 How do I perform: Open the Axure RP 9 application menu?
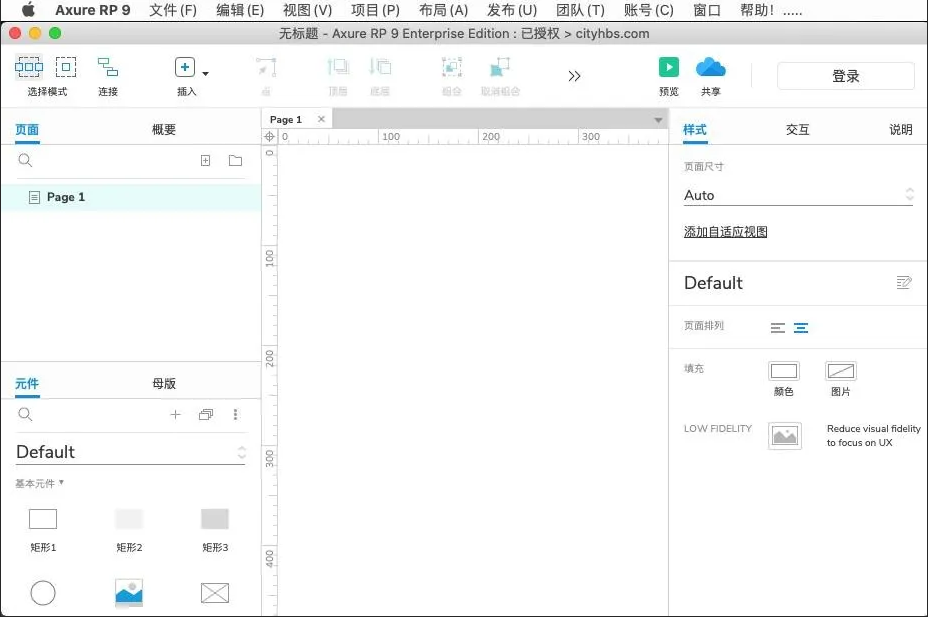coord(93,10)
